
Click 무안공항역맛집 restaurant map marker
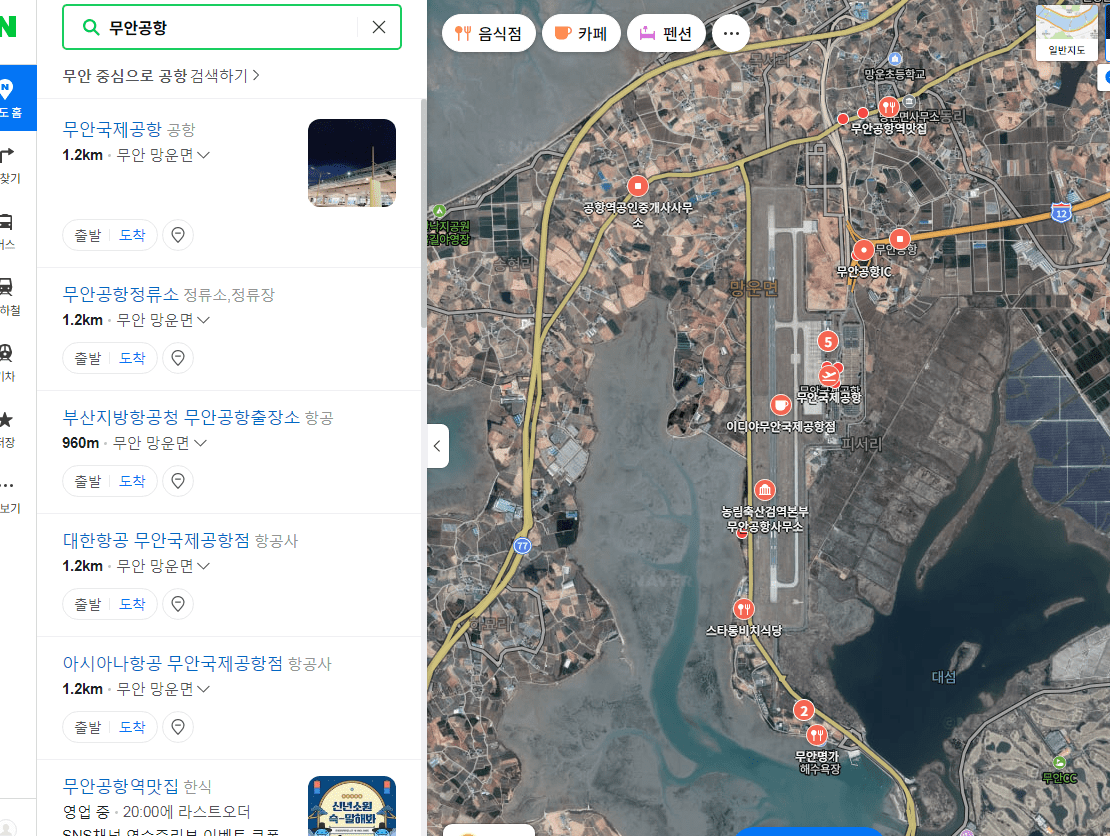(888, 108)
